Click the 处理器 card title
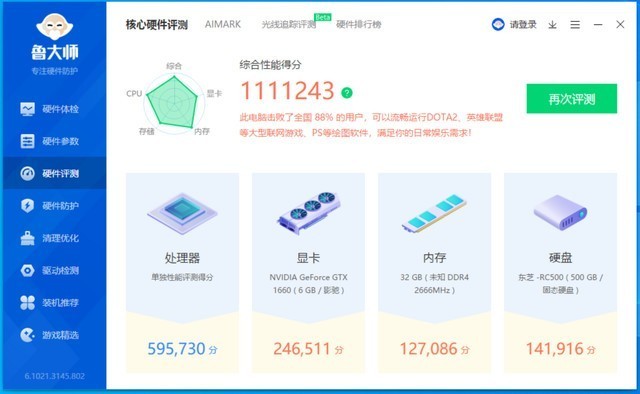Image resolution: width=640 pixels, height=394 pixels. [182, 258]
